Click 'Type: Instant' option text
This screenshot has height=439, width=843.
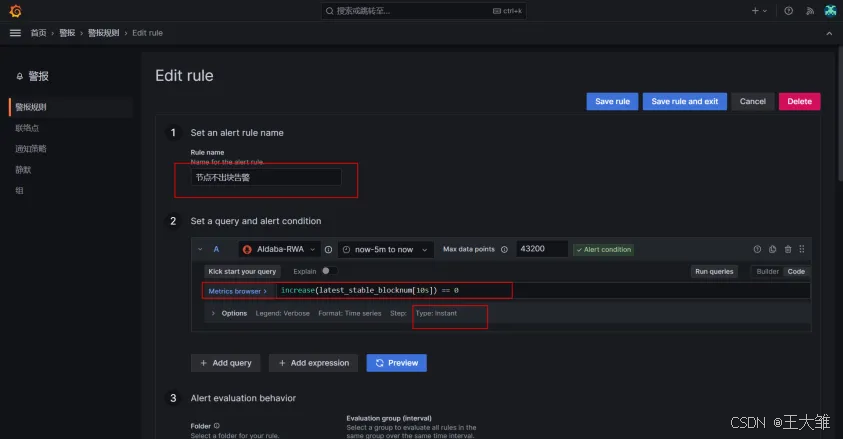436,313
